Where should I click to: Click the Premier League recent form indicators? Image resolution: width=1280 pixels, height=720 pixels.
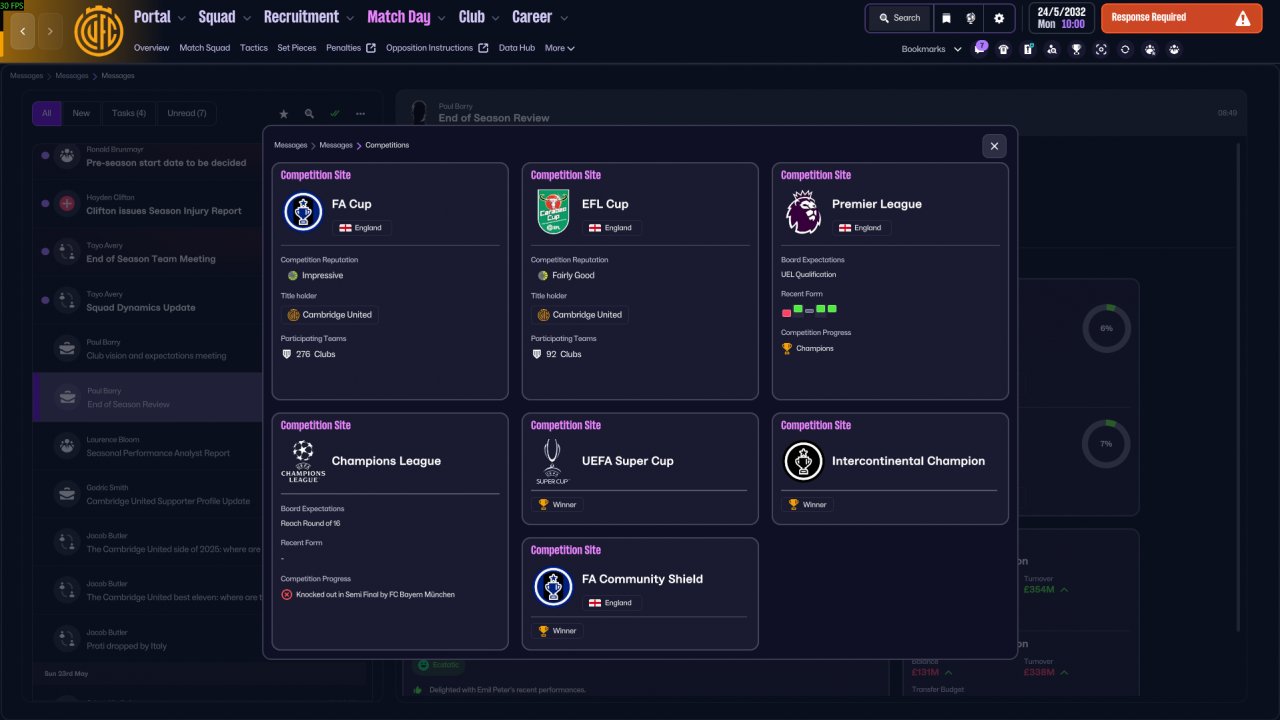(x=809, y=310)
